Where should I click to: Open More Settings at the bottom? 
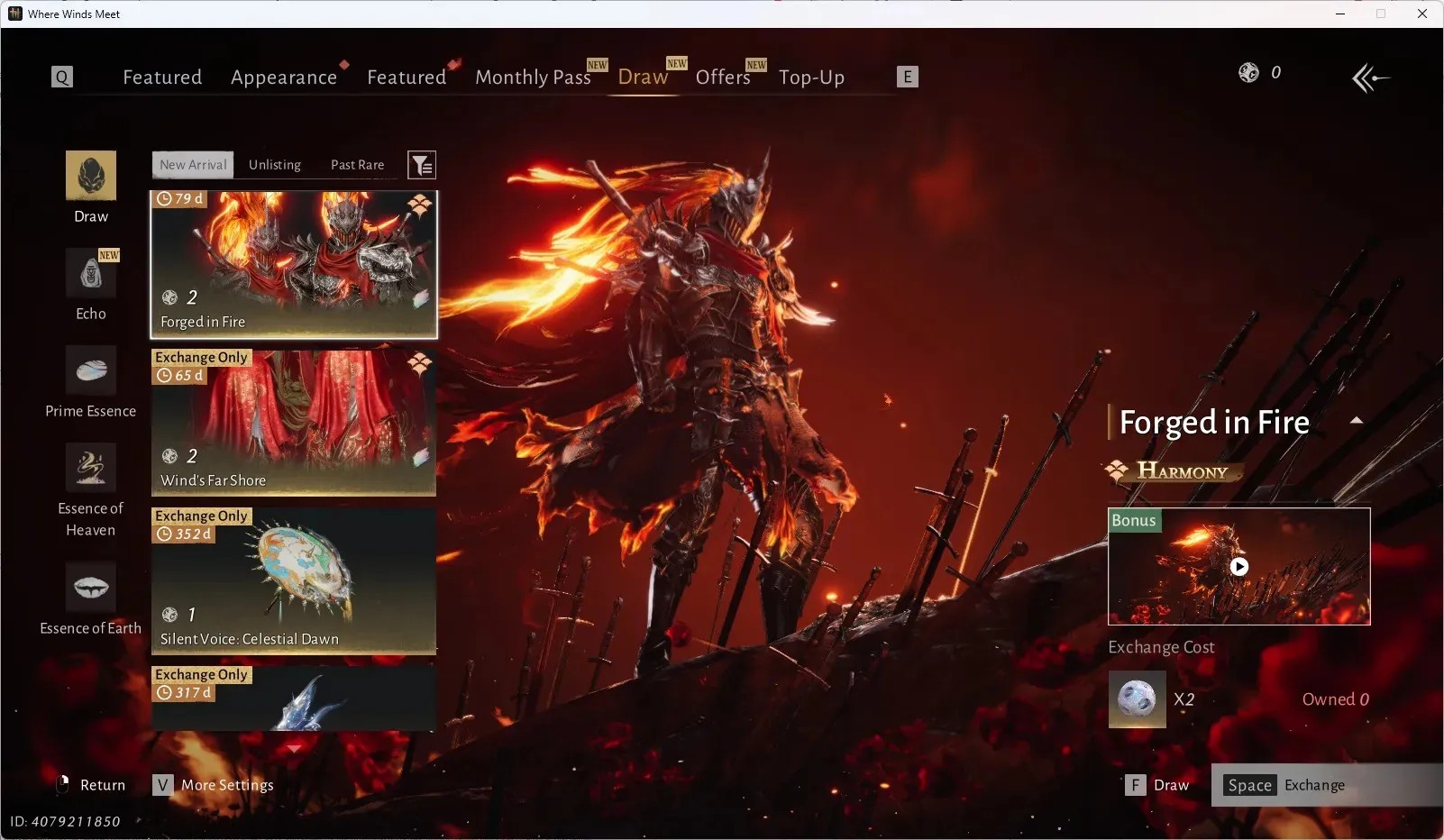click(214, 785)
